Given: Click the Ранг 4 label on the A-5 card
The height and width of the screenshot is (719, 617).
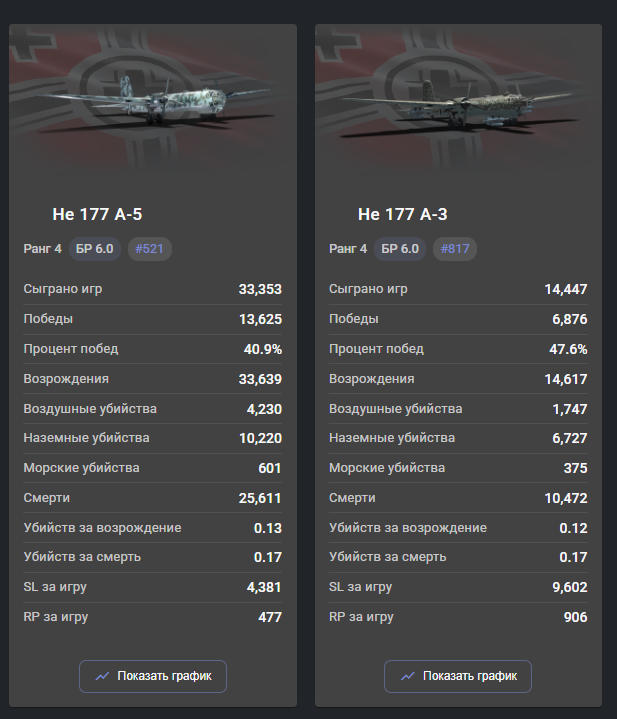Looking at the screenshot, I should tap(43, 249).
